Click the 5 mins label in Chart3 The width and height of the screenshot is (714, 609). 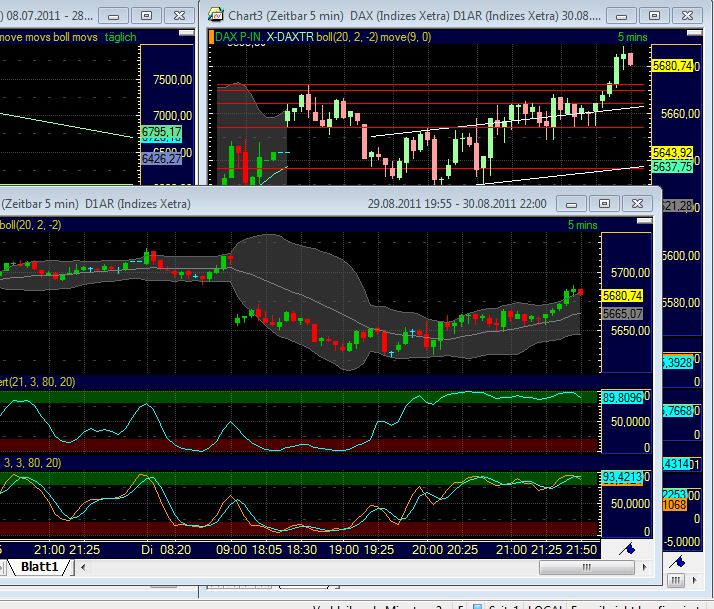pos(632,37)
